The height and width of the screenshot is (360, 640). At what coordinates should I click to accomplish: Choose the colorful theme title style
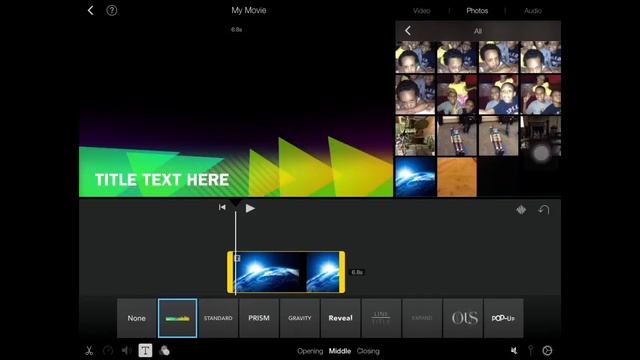click(x=178, y=318)
